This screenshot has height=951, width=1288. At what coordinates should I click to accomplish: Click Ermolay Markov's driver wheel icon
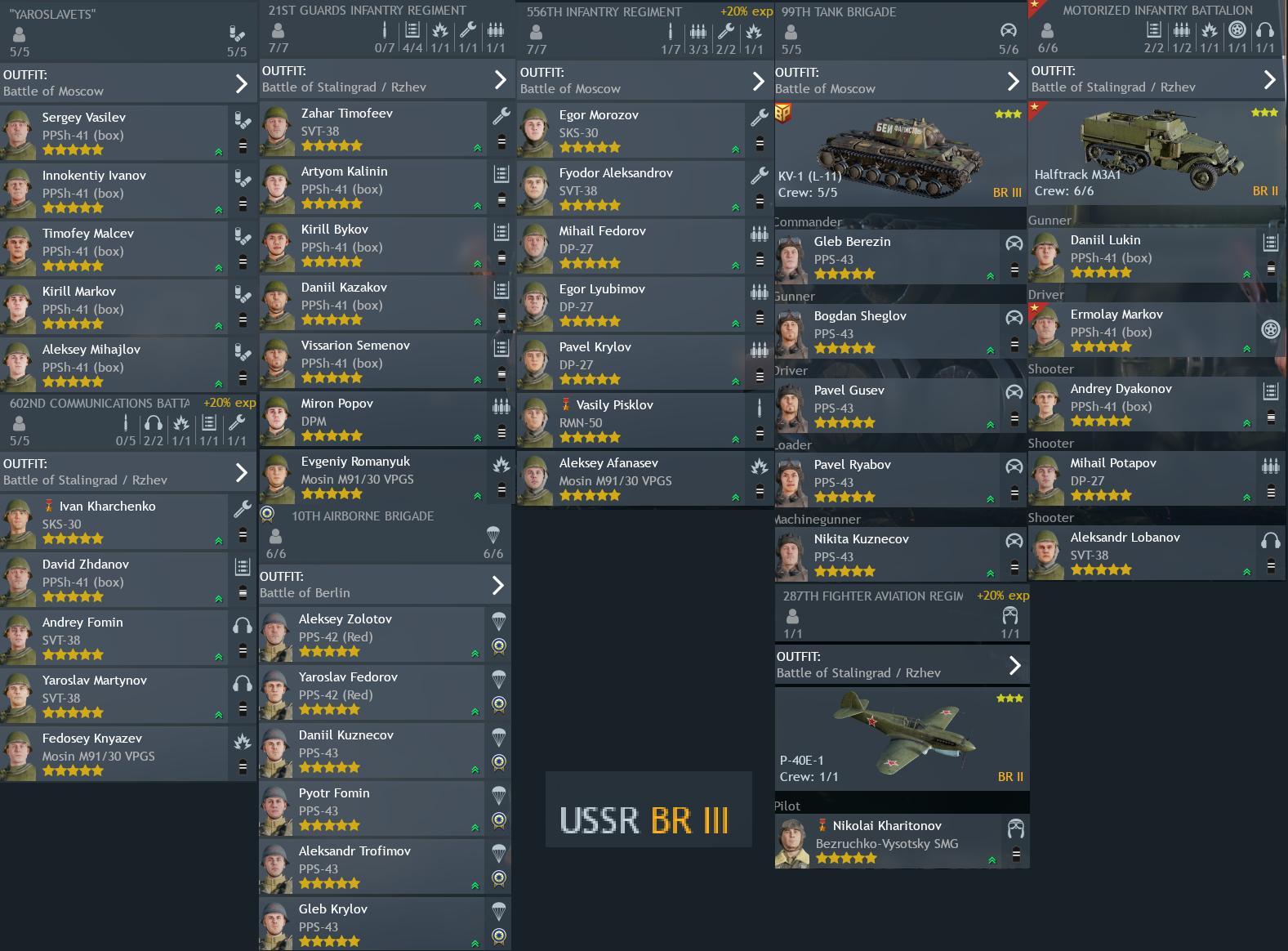tap(1271, 329)
